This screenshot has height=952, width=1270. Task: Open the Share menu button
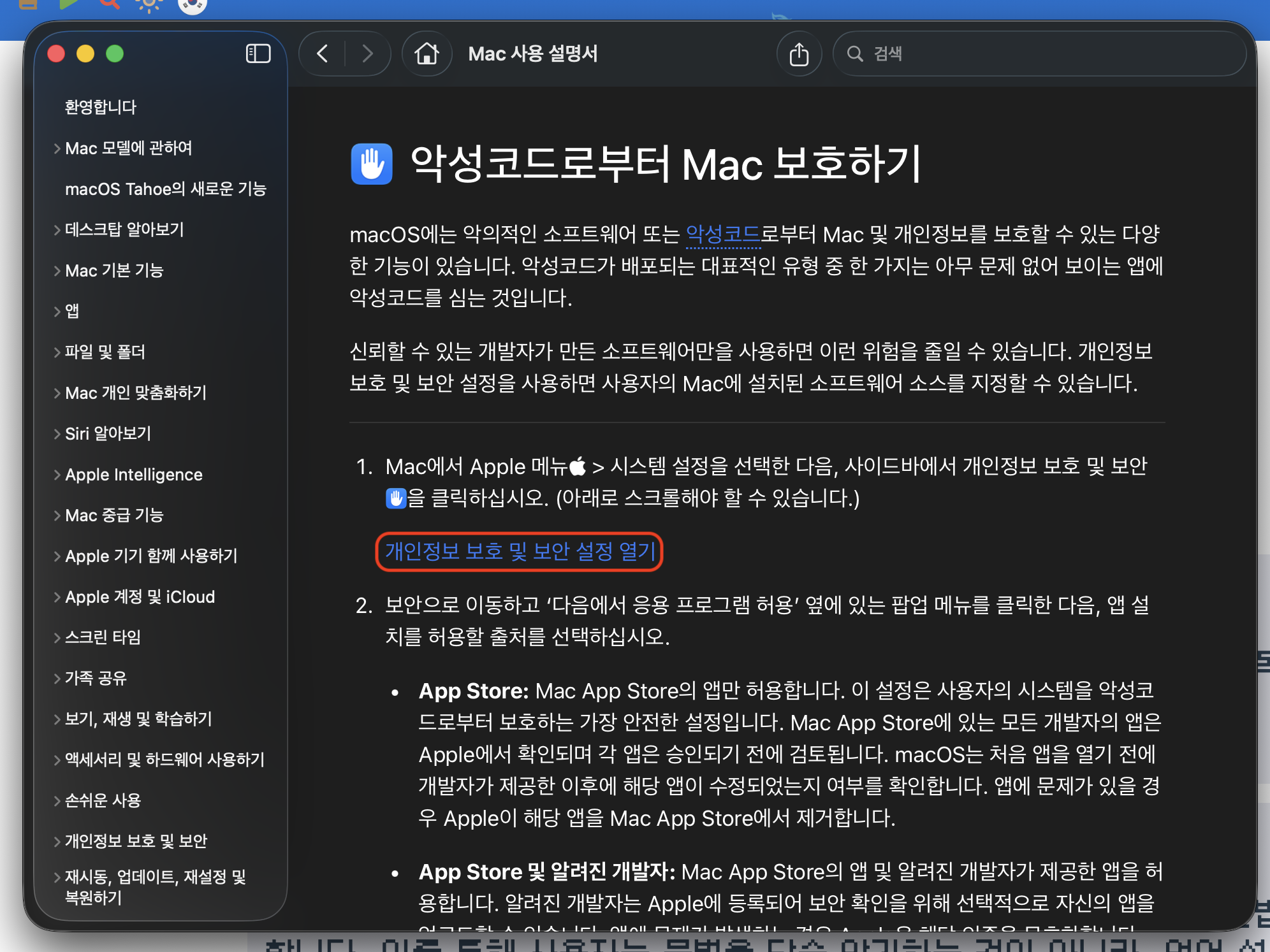[x=799, y=54]
